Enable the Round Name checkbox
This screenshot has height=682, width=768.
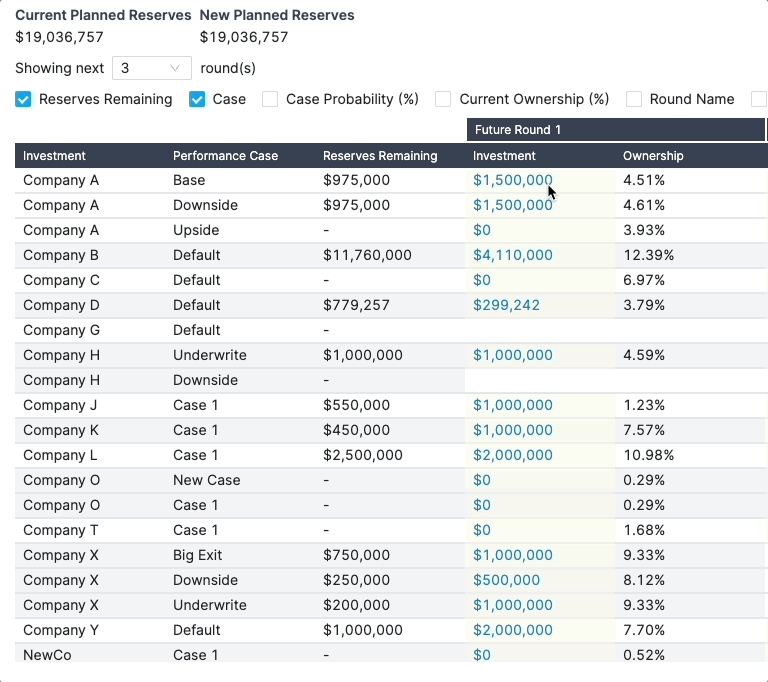click(x=633, y=99)
